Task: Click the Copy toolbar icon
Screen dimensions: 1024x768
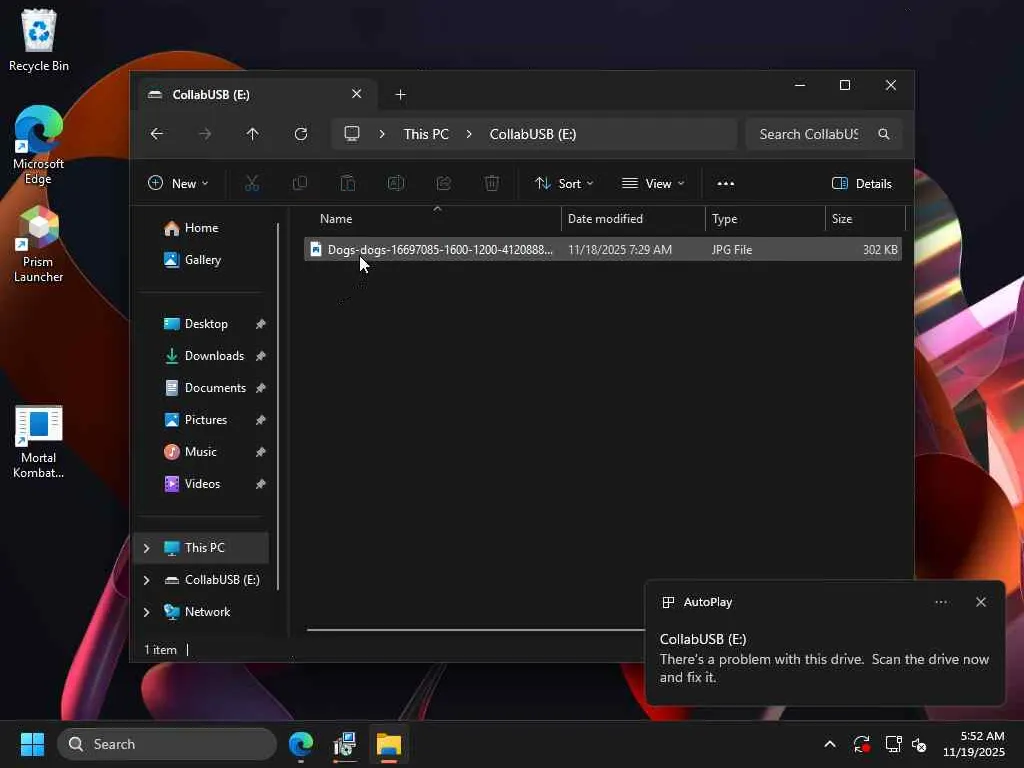Action: [x=300, y=184]
